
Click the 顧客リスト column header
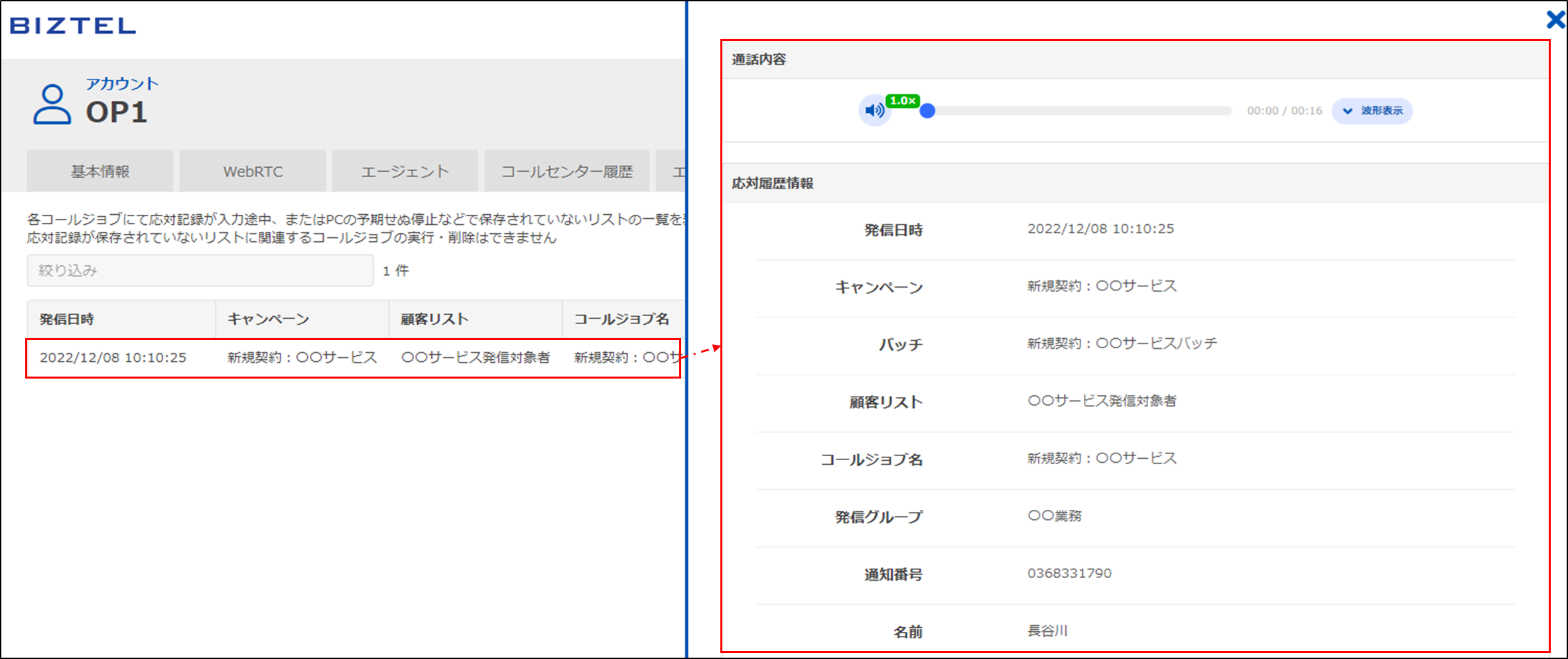click(x=434, y=319)
